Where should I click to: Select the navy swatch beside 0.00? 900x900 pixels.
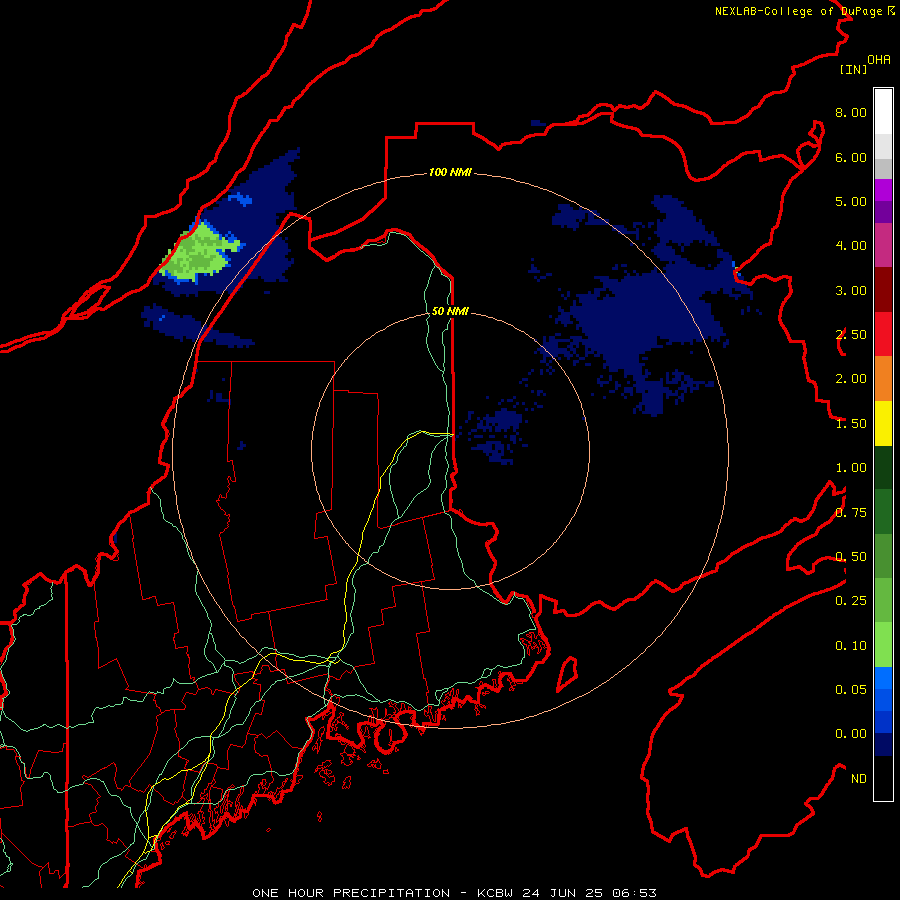(x=883, y=745)
